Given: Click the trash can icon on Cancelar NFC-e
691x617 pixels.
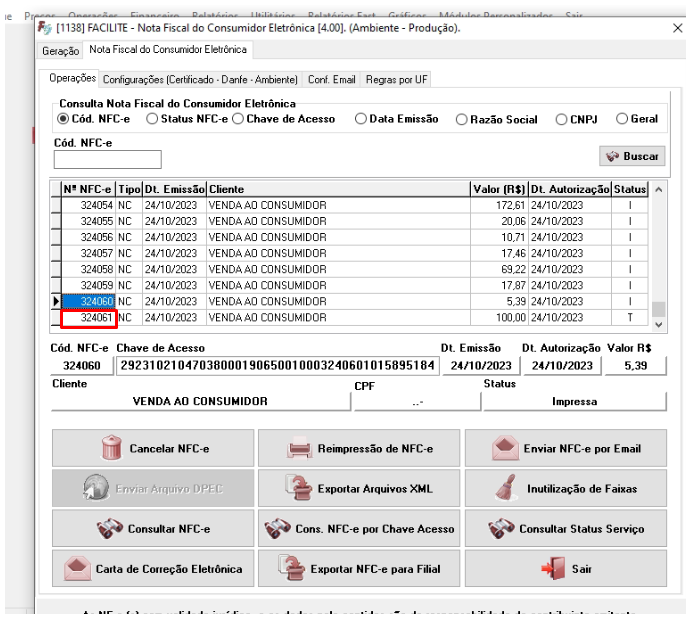Looking at the screenshot, I should coord(111,448).
